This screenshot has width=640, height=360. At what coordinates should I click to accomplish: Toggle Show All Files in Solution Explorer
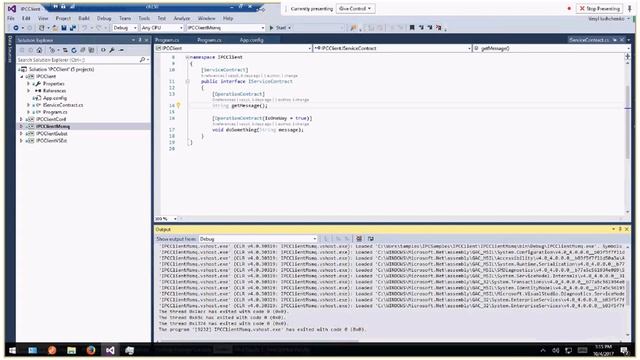click(x=91, y=50)
